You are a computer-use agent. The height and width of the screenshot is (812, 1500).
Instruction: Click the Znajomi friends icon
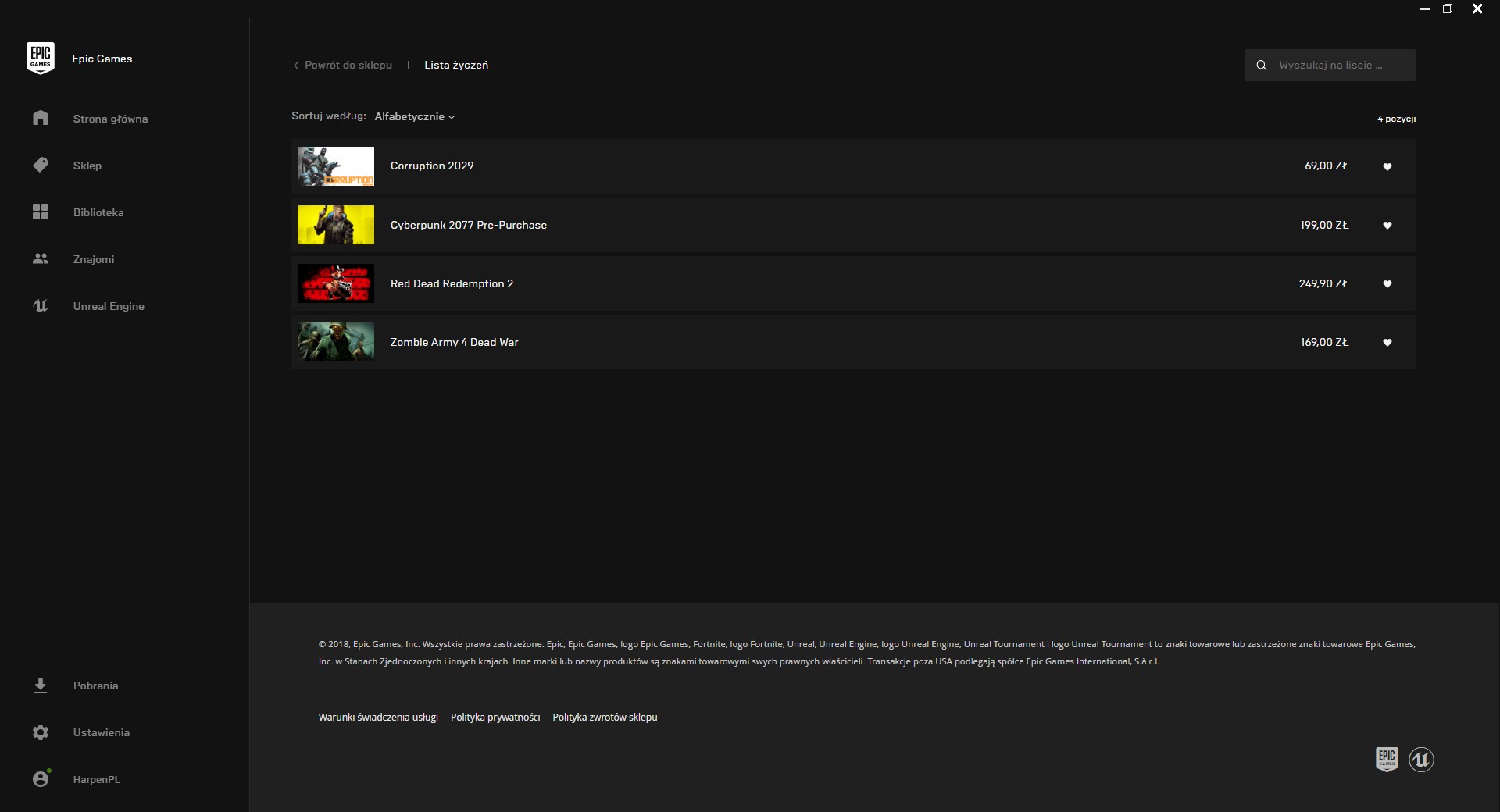pyautogui.click(x=41, y=258)
